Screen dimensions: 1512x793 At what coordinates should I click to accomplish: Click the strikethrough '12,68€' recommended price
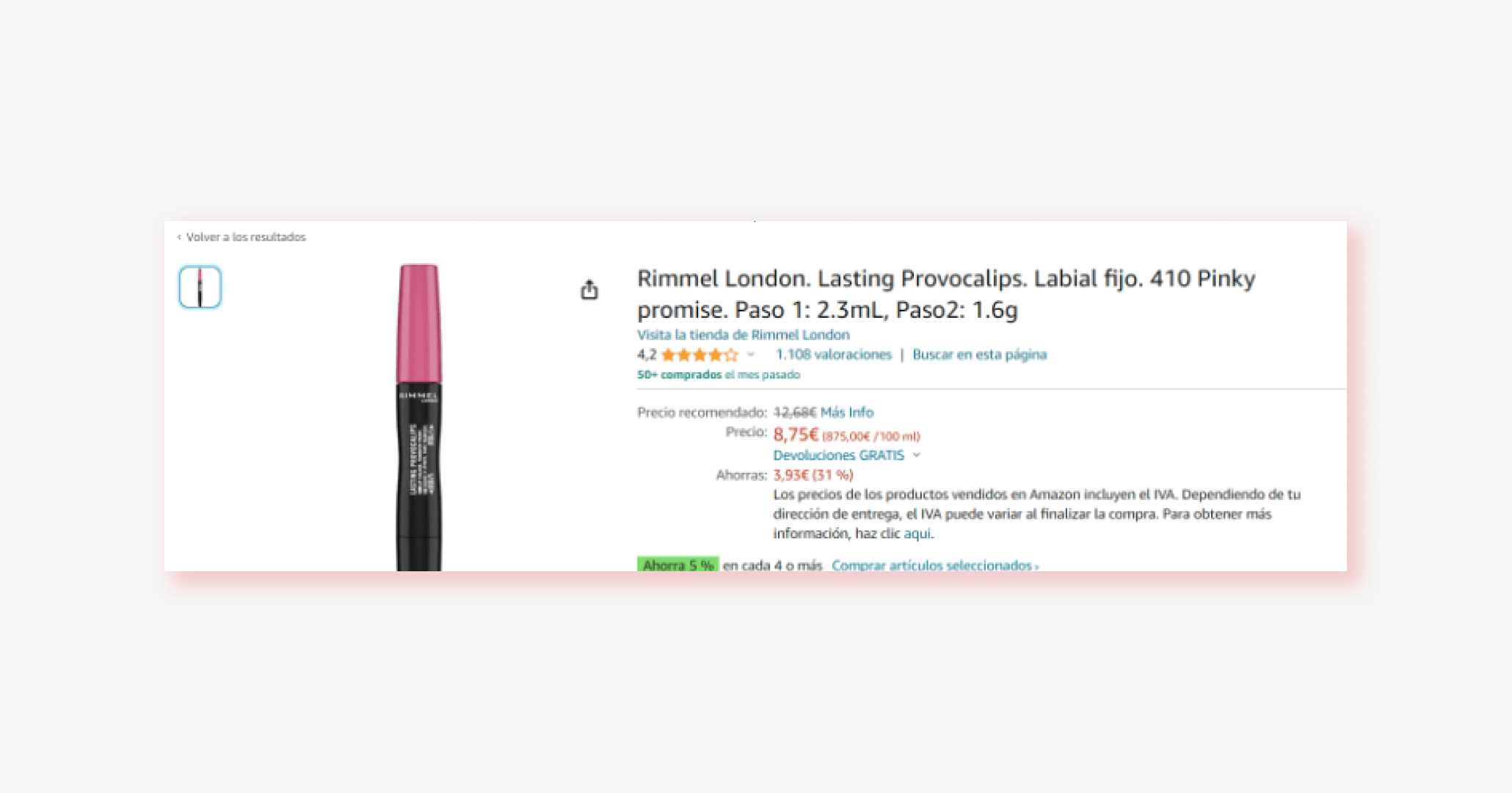point(794,412)
